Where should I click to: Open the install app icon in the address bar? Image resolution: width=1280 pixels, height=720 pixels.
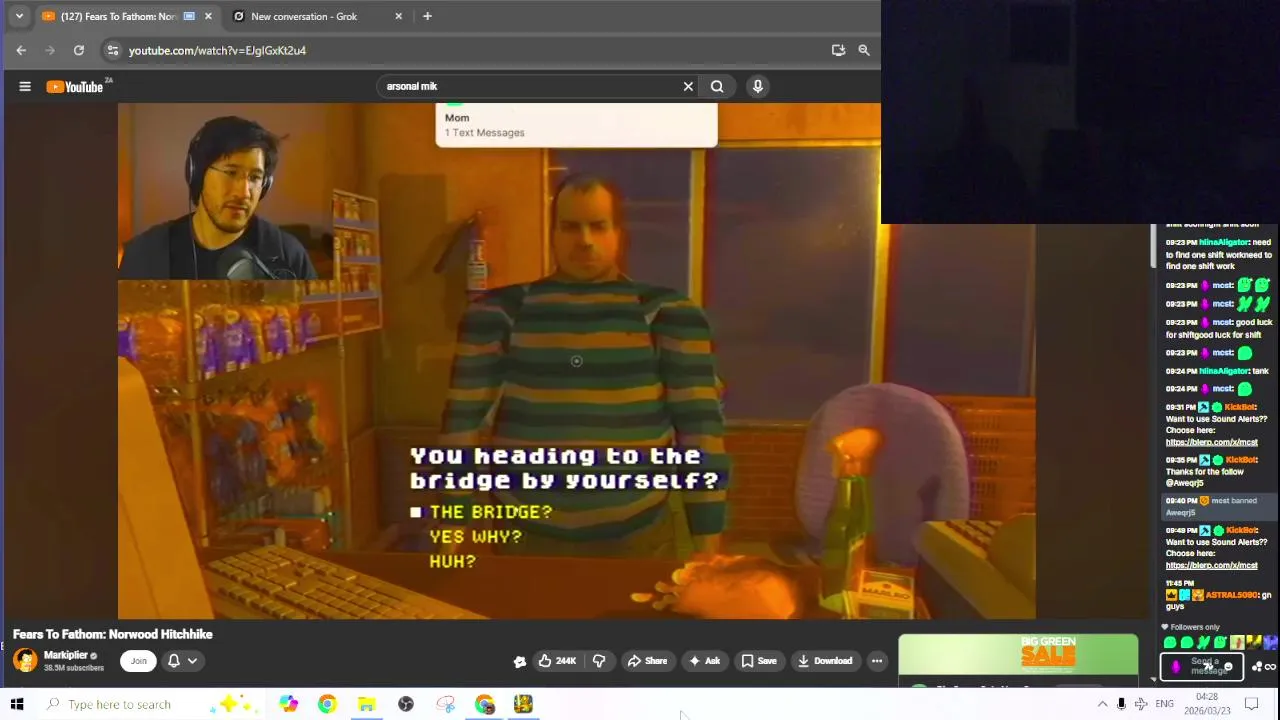click(x=838, y=50)
